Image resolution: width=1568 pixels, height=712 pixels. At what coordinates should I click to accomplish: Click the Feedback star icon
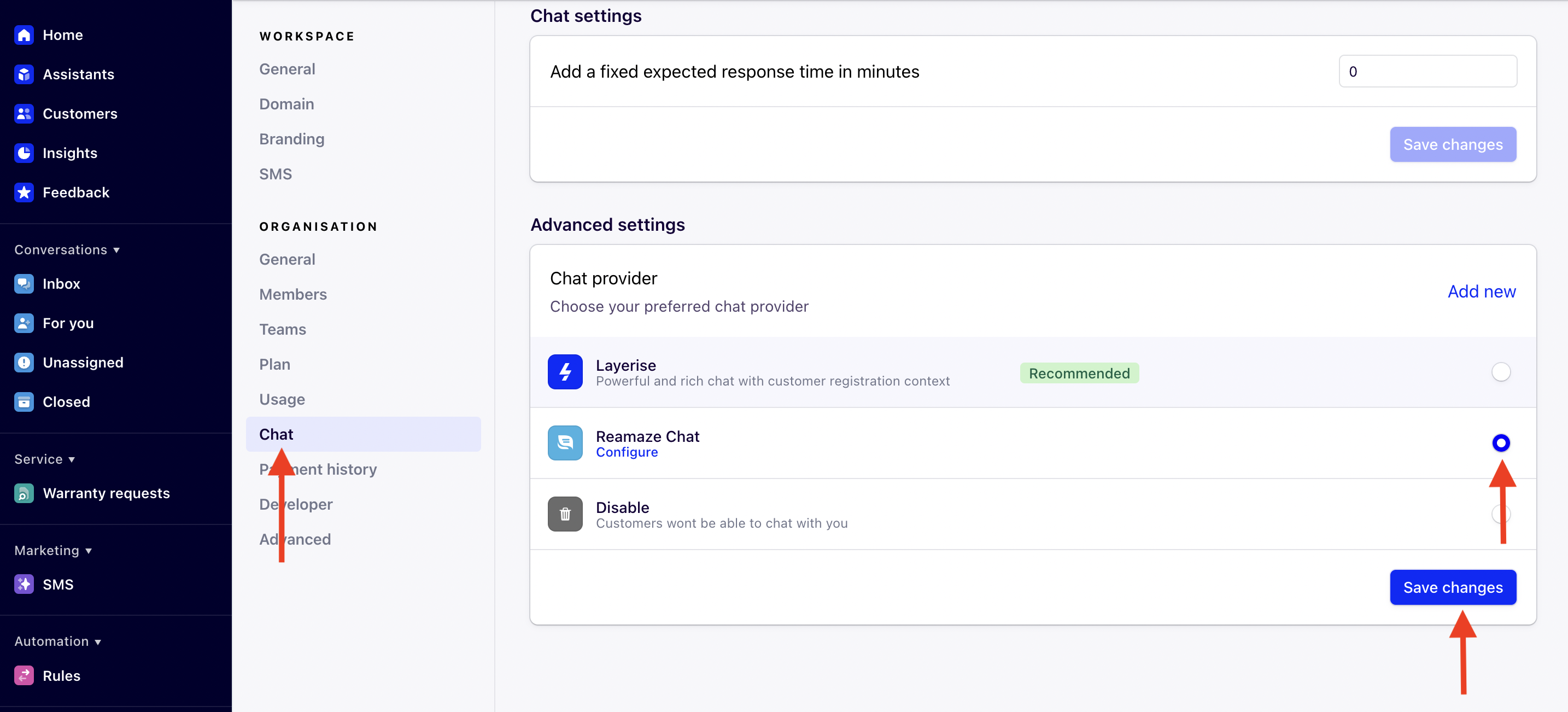(24, 192)
